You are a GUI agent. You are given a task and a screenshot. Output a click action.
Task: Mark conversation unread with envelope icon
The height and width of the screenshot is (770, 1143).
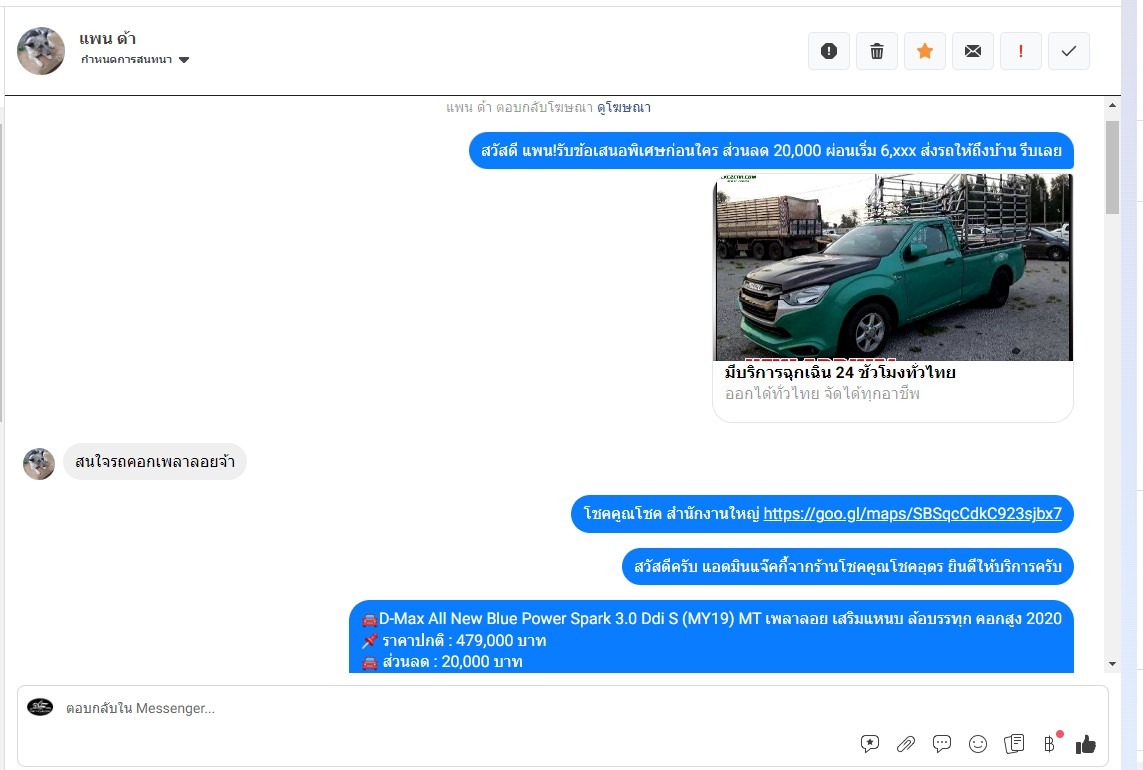point(973,51)
